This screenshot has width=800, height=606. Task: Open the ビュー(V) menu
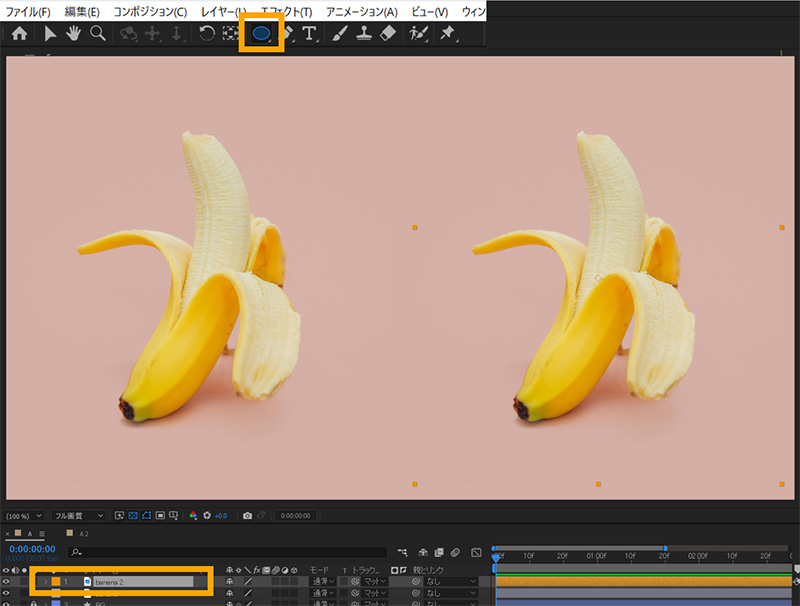tap(430, 11)
